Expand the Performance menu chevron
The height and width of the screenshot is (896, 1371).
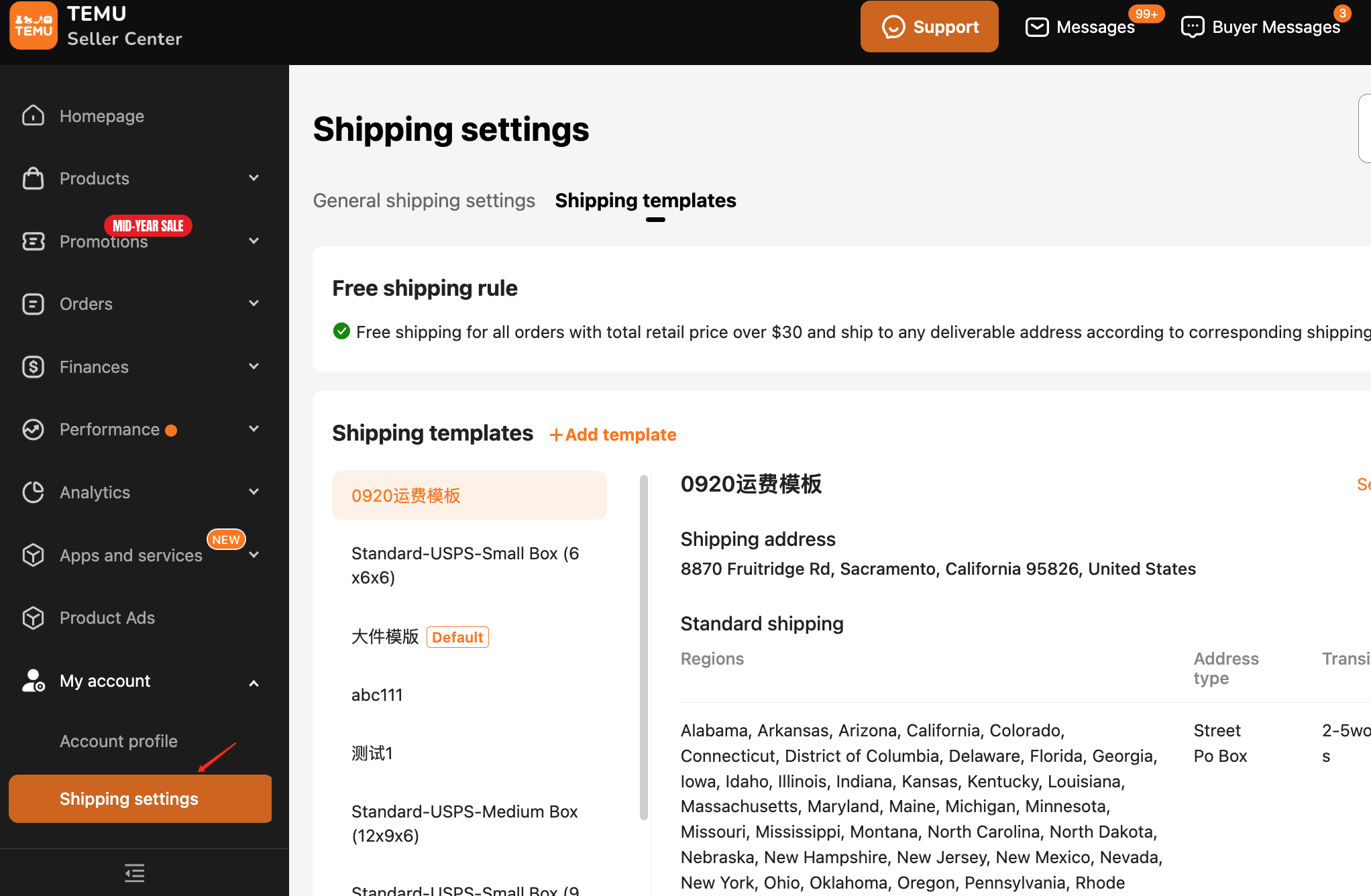tap(254, 429)
